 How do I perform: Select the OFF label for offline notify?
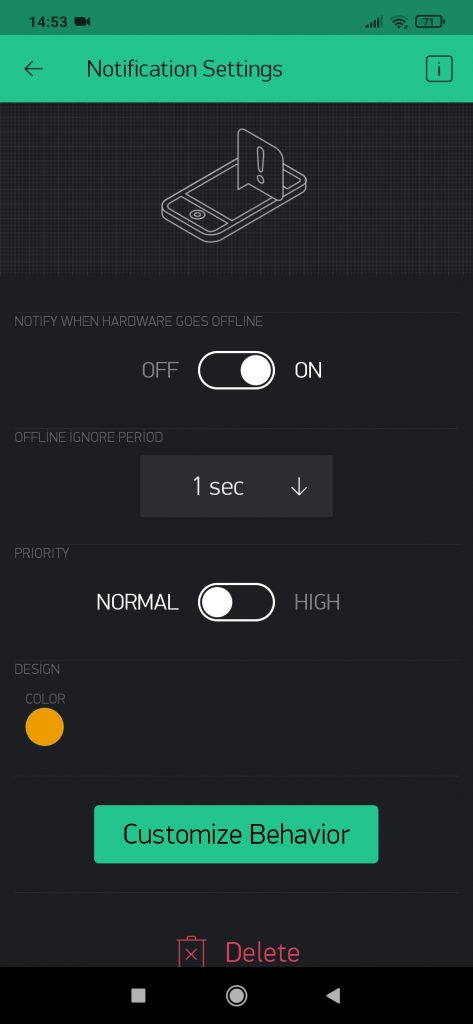(x=159, y=370)
